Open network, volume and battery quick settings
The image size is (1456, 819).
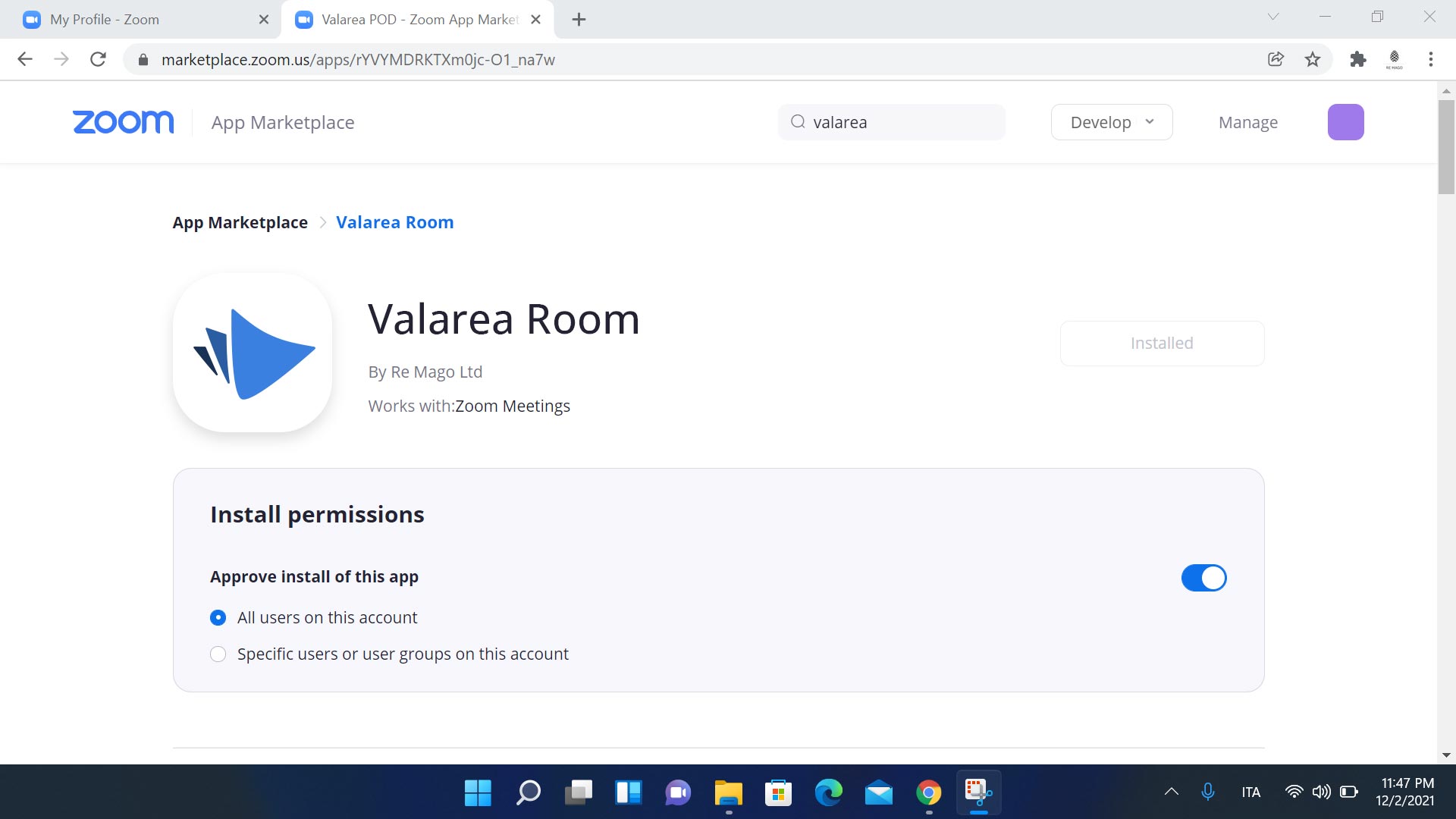(1321, 792)
